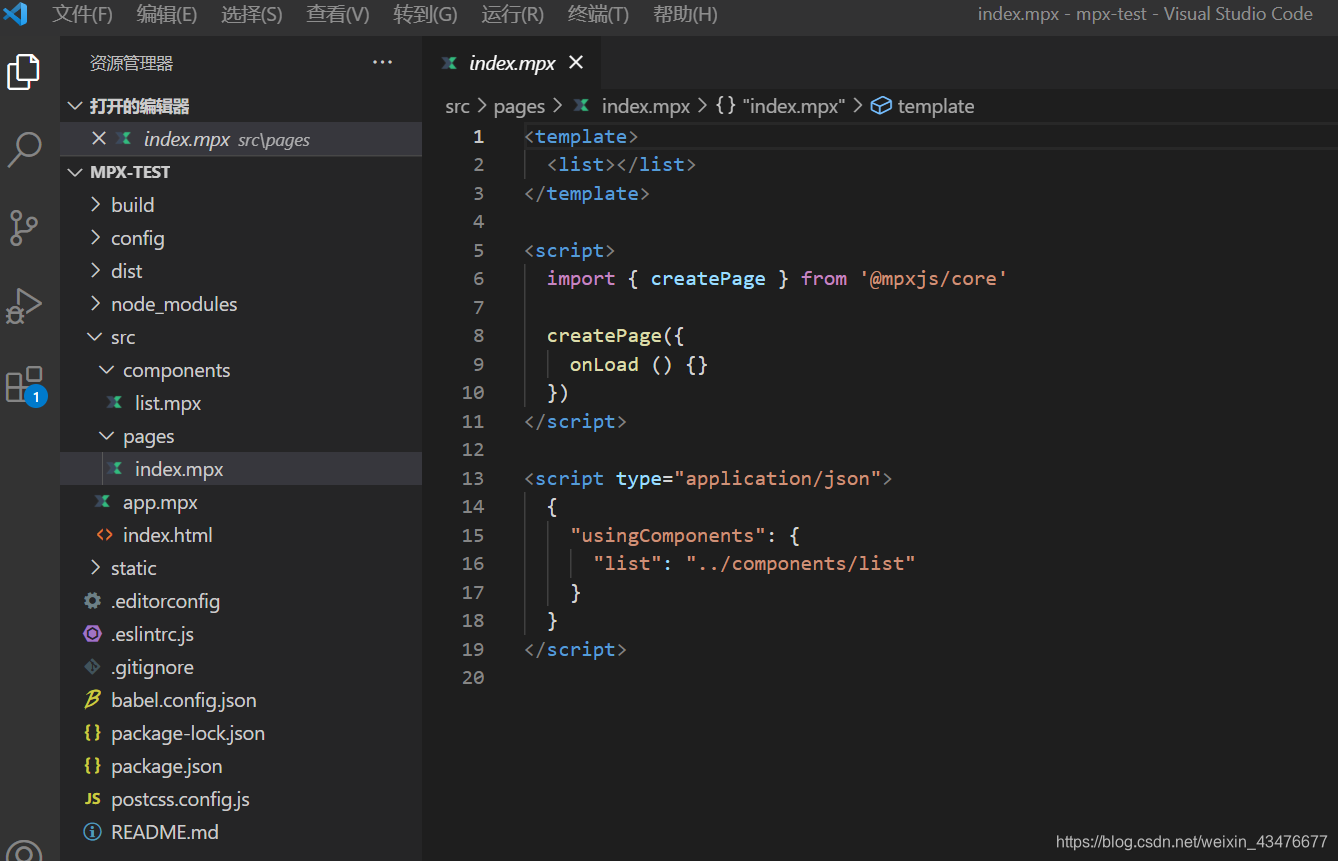The image size is (1338, 861).
Task: Click the 资源管理器 panel title
Action: pos(131,63)
